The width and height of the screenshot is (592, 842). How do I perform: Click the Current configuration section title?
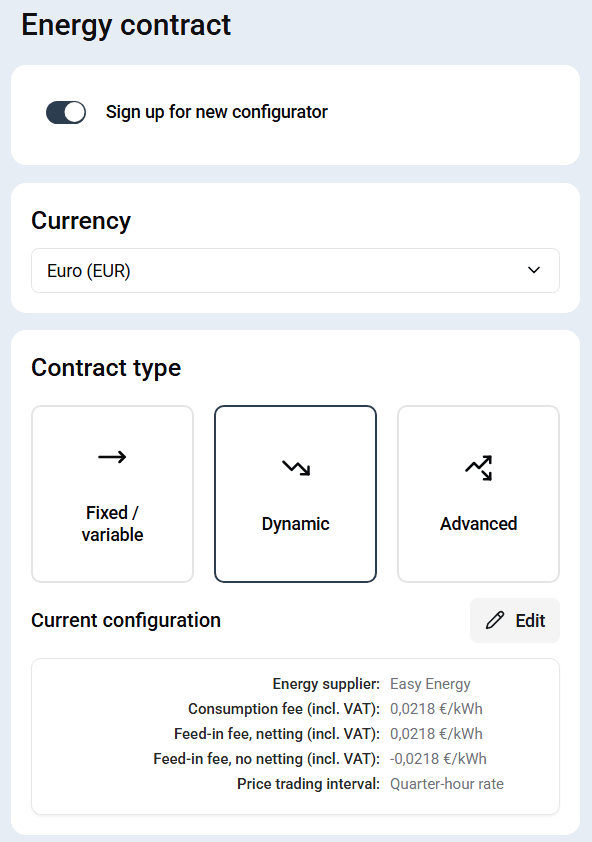126,620
